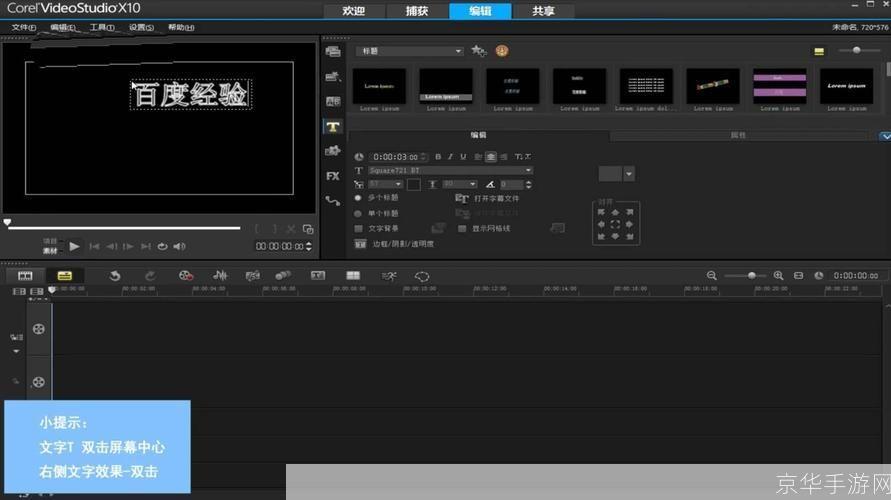Open the FX filter library

[x=333, y=176]
